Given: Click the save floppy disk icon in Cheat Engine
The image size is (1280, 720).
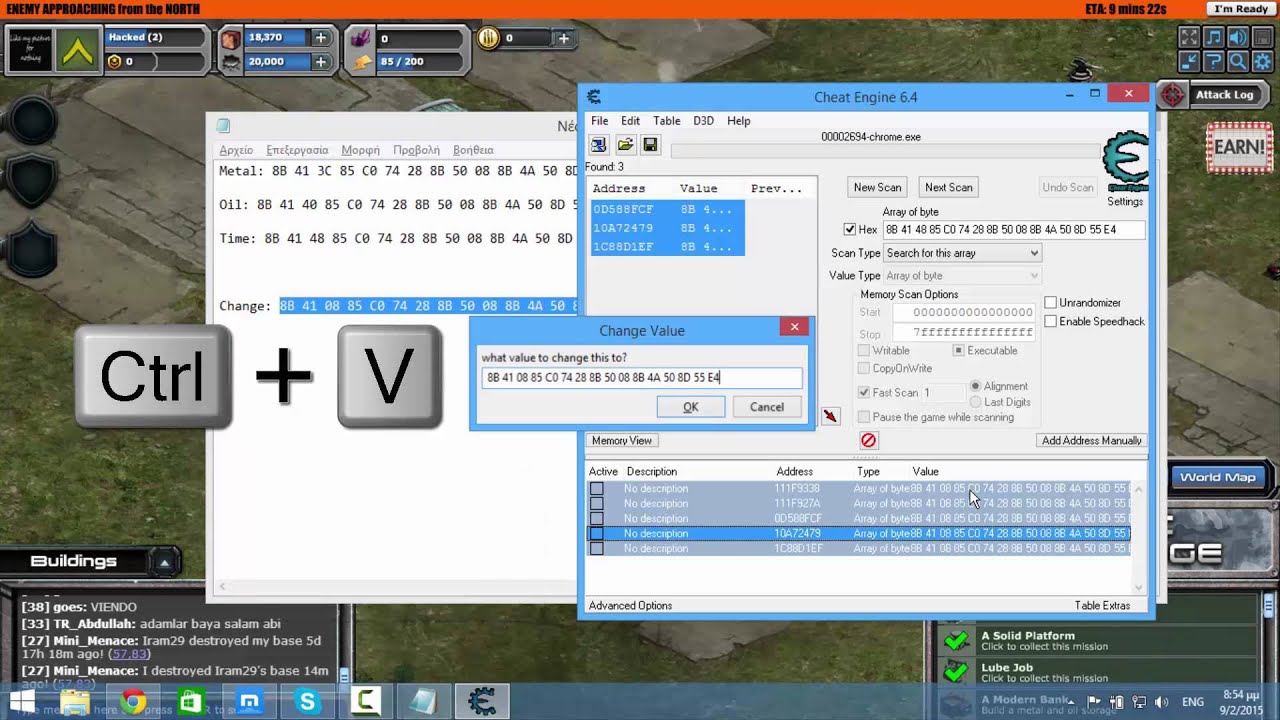Looking at the screenshot, I should pyautogui.click(x=650, y=145).
